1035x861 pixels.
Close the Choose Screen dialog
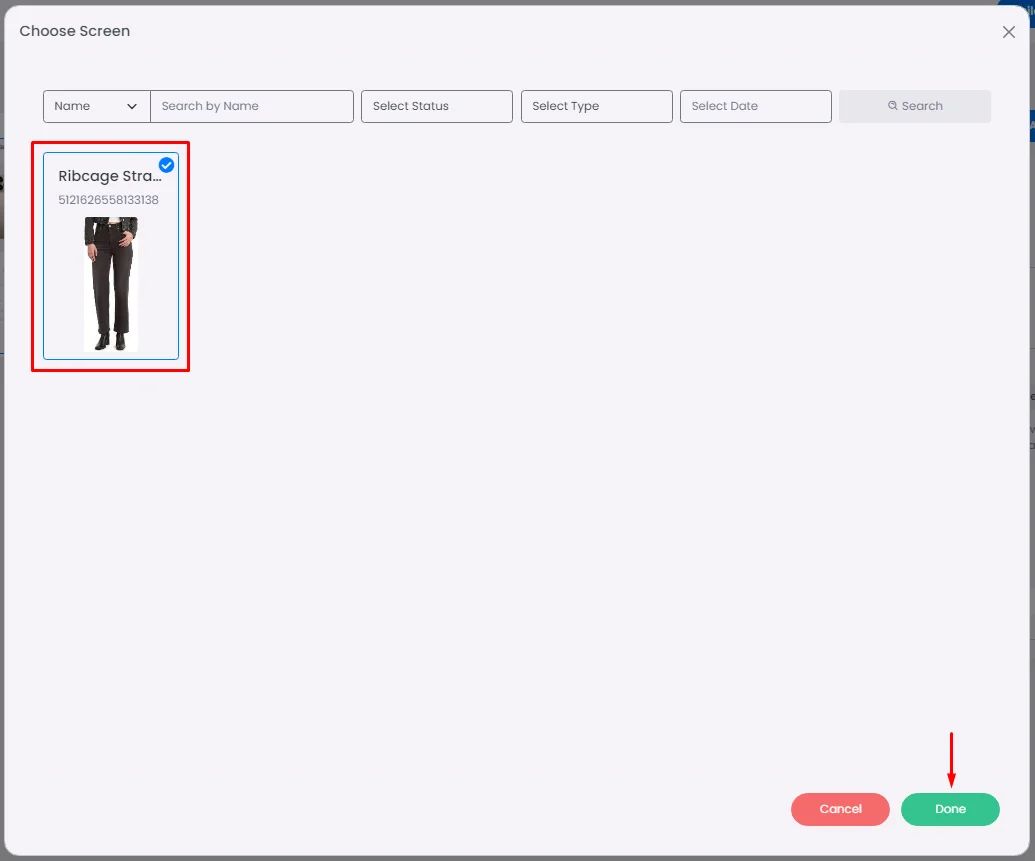pyautogui.click(x=1008, y=32)
